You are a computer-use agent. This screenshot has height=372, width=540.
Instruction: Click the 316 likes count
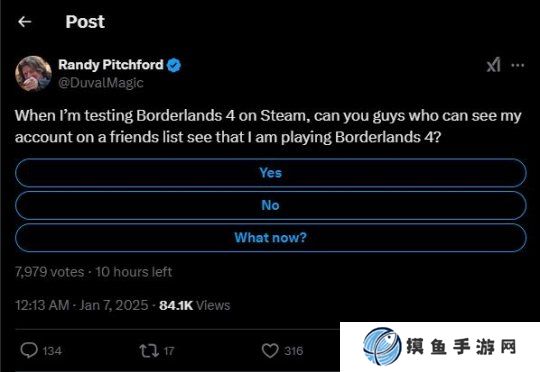[x=294, y=351]
